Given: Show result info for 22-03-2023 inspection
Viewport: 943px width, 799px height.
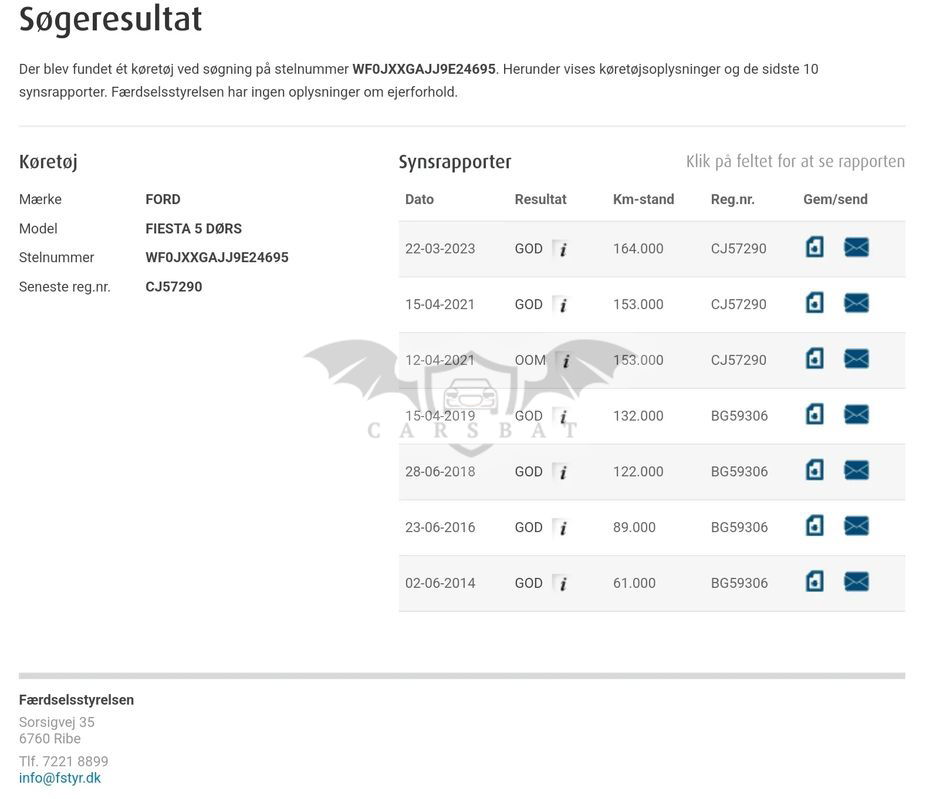Looking at the screenshot, I should coord(562,249).
